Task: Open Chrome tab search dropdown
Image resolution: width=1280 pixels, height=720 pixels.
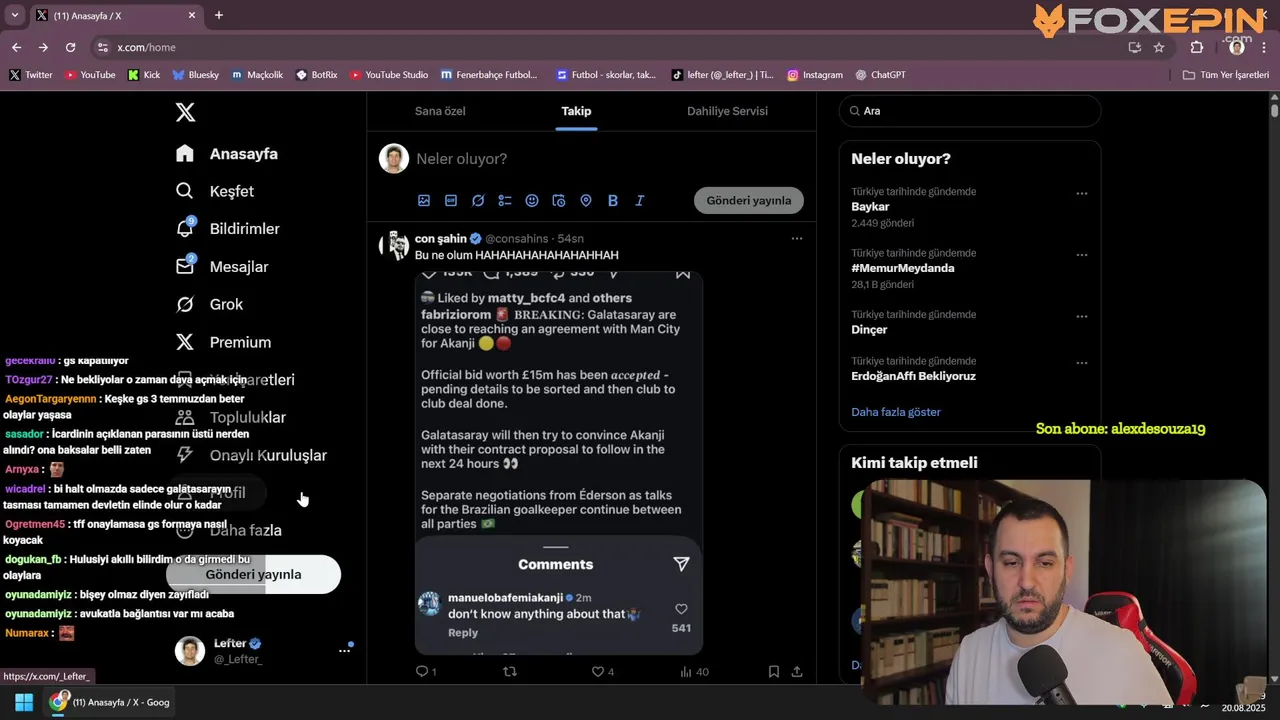Action: pyautogui.click(x=14, y=15)
